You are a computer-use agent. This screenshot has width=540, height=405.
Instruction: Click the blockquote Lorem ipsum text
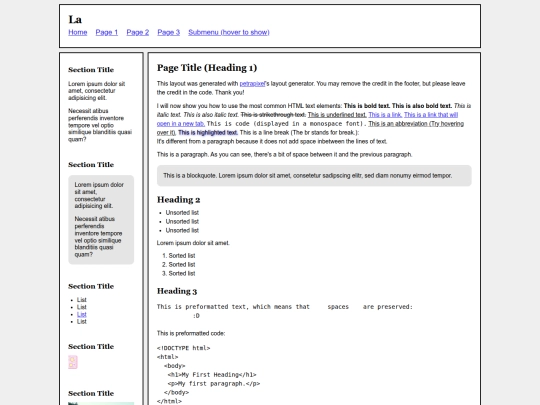coord(308,176)
